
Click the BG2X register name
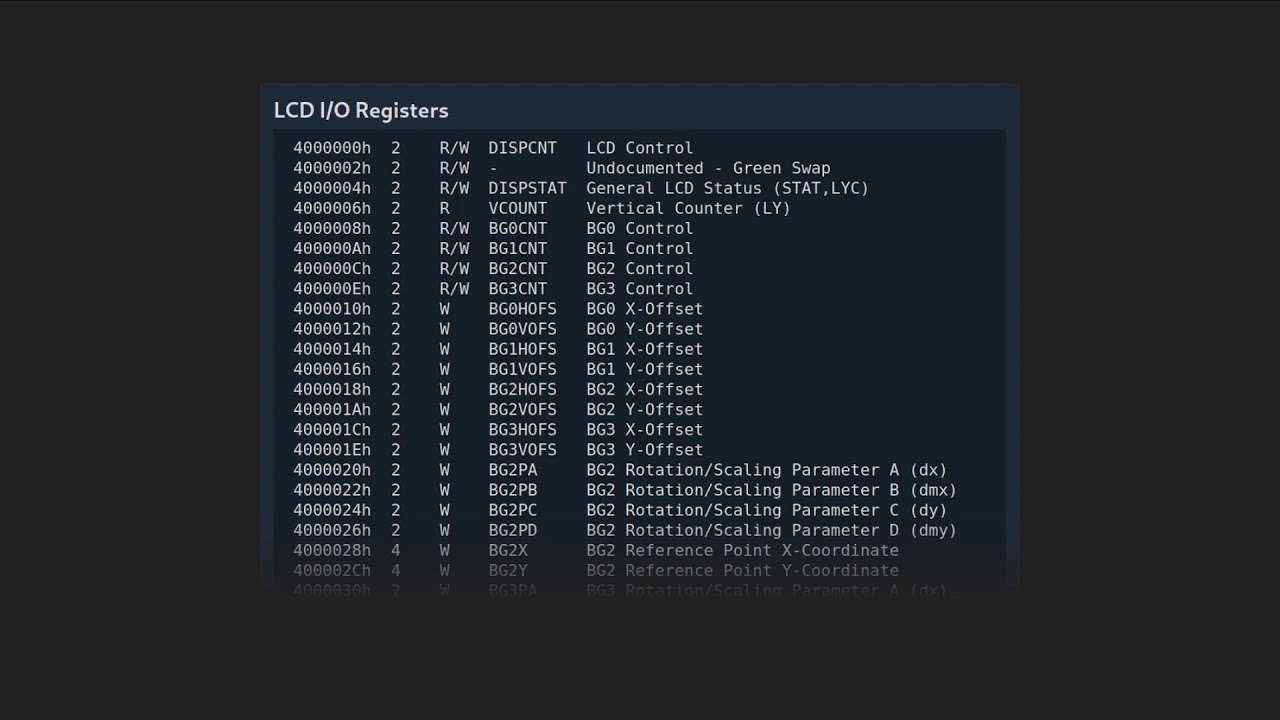pyautogui.click(x=507, y=550)
